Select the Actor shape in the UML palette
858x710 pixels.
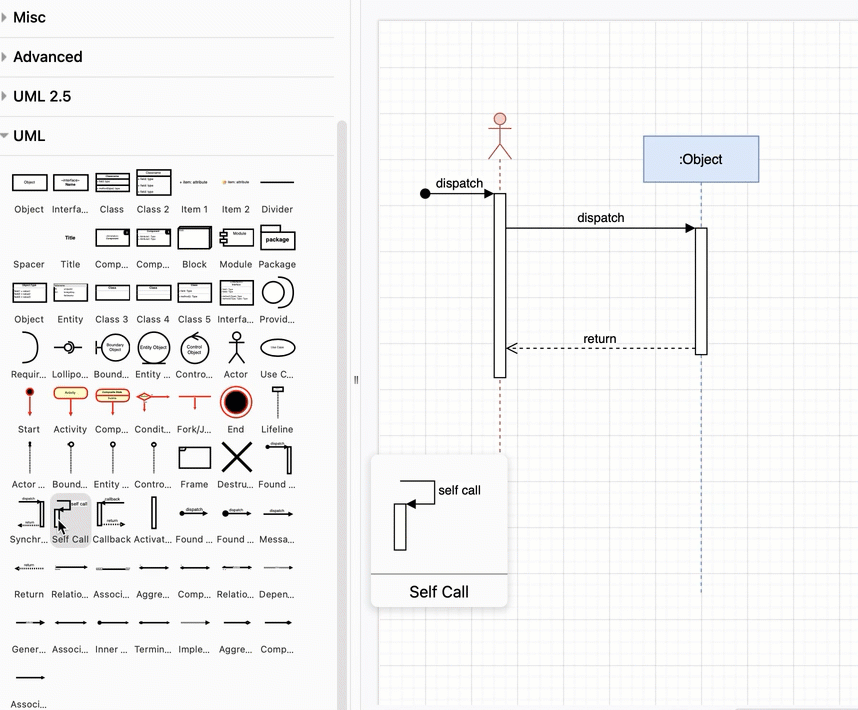tap(235, 347)
